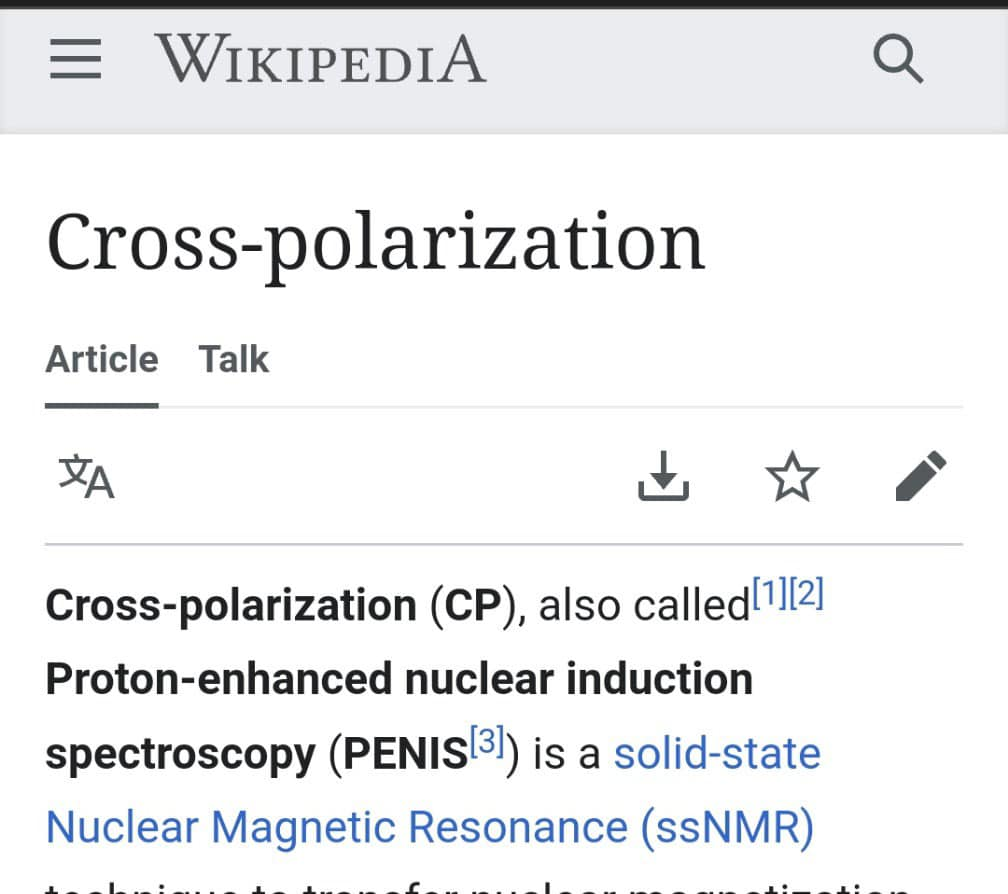This screenshot has width=1008, height=894.
Task: Follow Nuclear Magnetic Resonance (ssNMR) link
Action: click(x=430, y=827)
